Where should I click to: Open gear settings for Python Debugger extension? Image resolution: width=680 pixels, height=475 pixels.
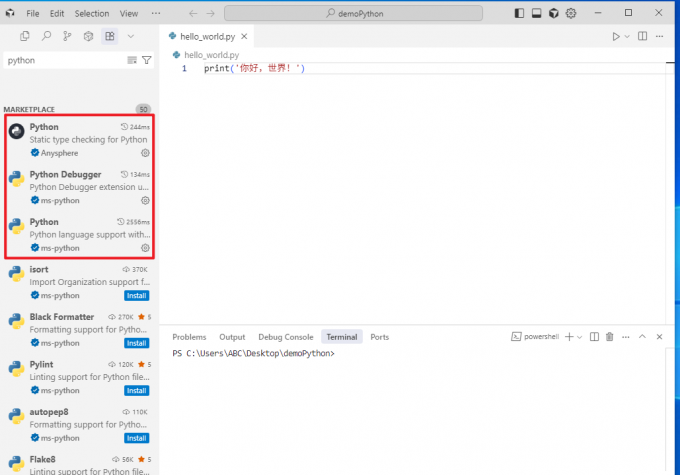click(145, 200)
